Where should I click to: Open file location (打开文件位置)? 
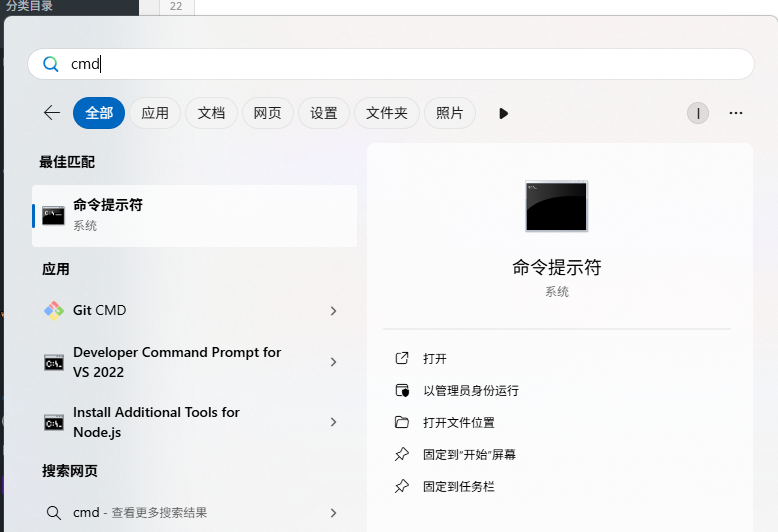tap(458, 422)
